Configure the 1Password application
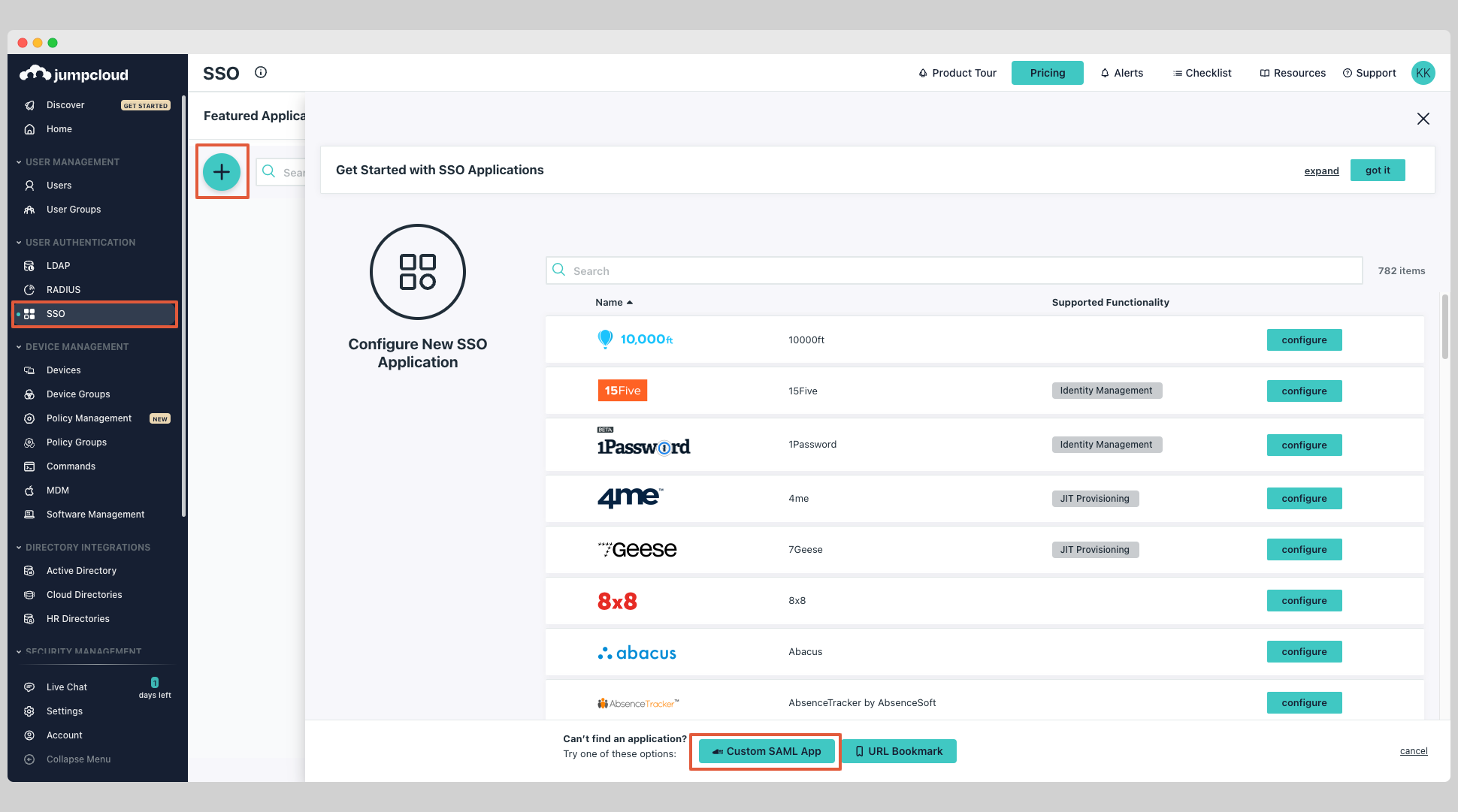1458x812 pixels. (x=1304, y=445)
